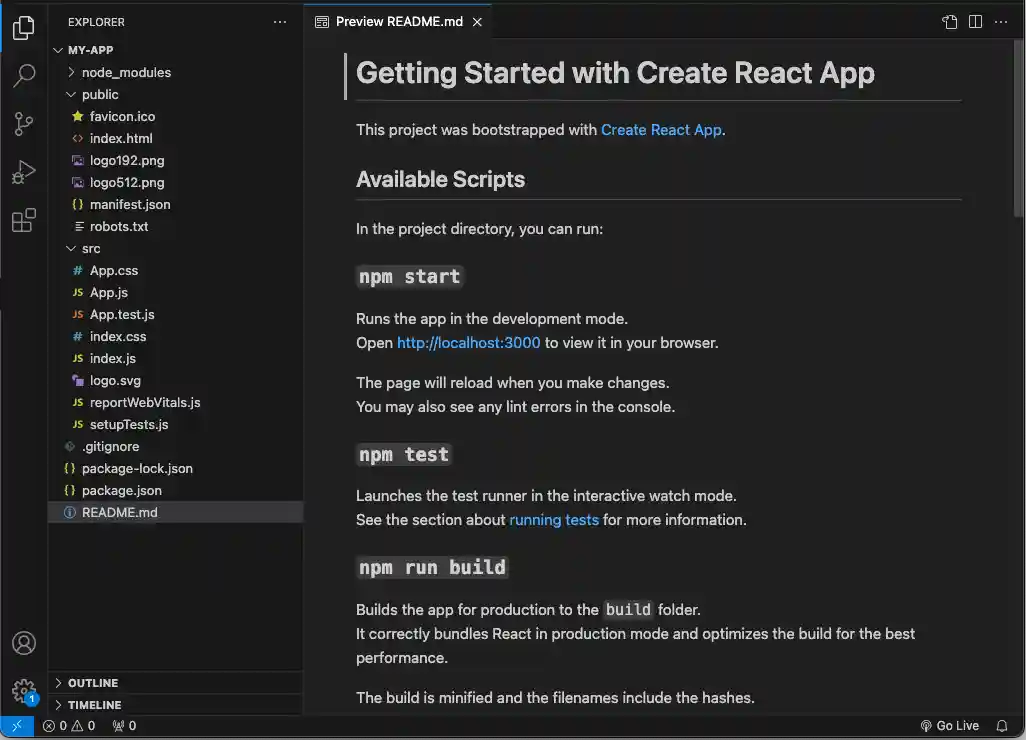
Task: Open the Run and Debug view
Action: click(24, 172)
